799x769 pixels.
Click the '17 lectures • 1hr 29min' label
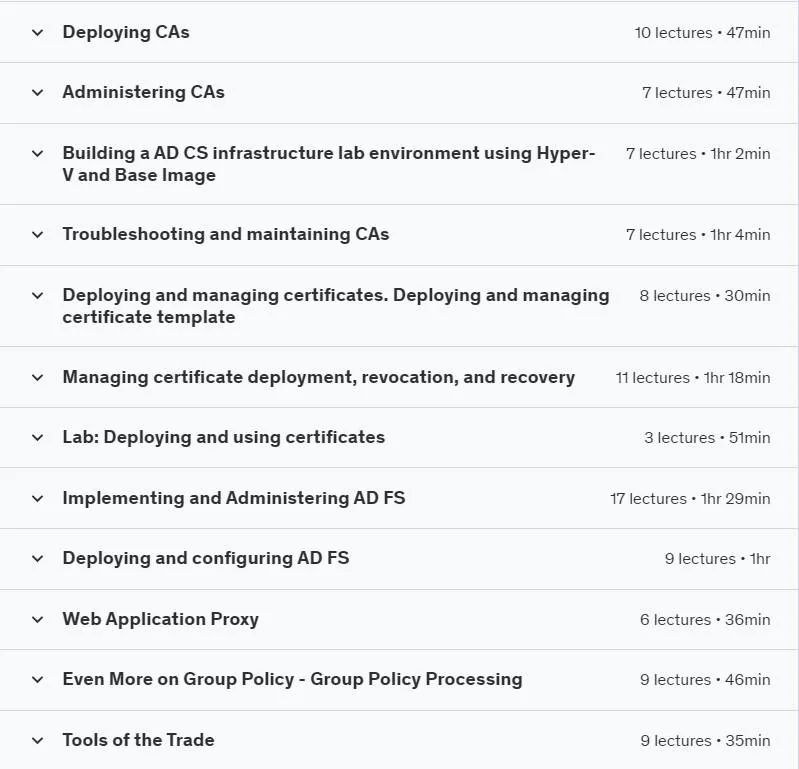[x=690, y=498]
